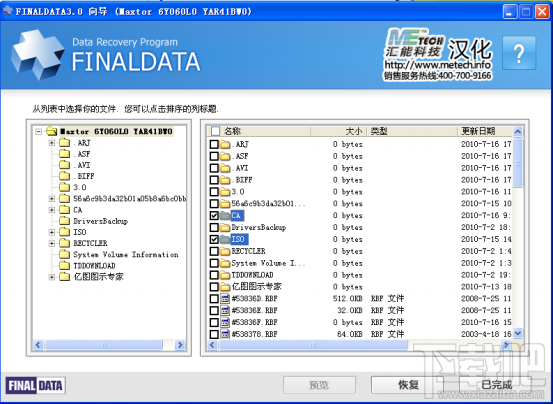This screenshot has height=404, width=553.
Task: Select the DriversBackup label in folder tree
Action: (101, 221)
